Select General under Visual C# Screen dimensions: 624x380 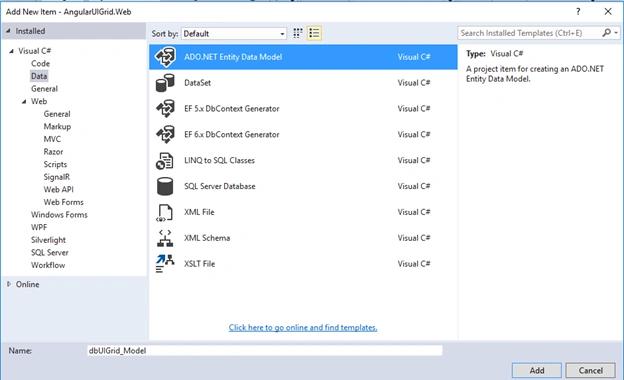(45, 89)
